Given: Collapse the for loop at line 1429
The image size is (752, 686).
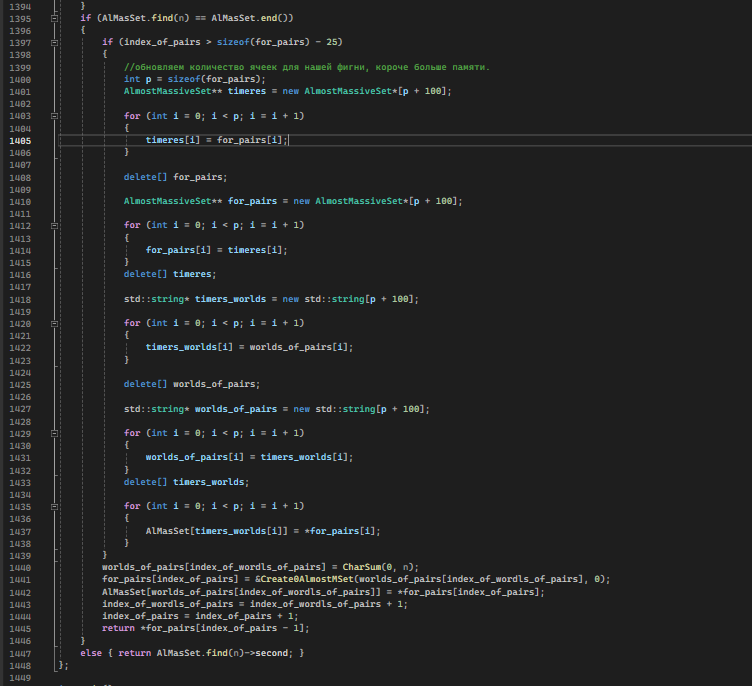Looking at the screenshot, I should point(55,433).
